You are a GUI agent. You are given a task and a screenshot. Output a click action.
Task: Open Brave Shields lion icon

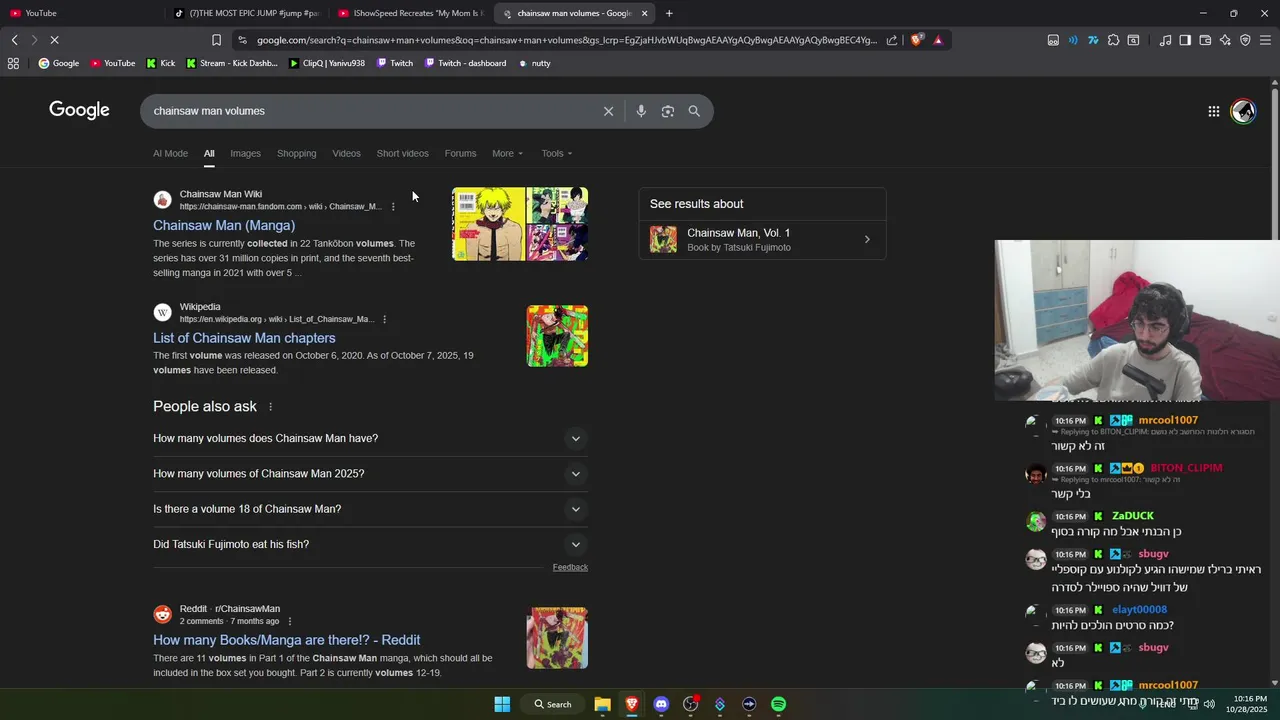916,40
